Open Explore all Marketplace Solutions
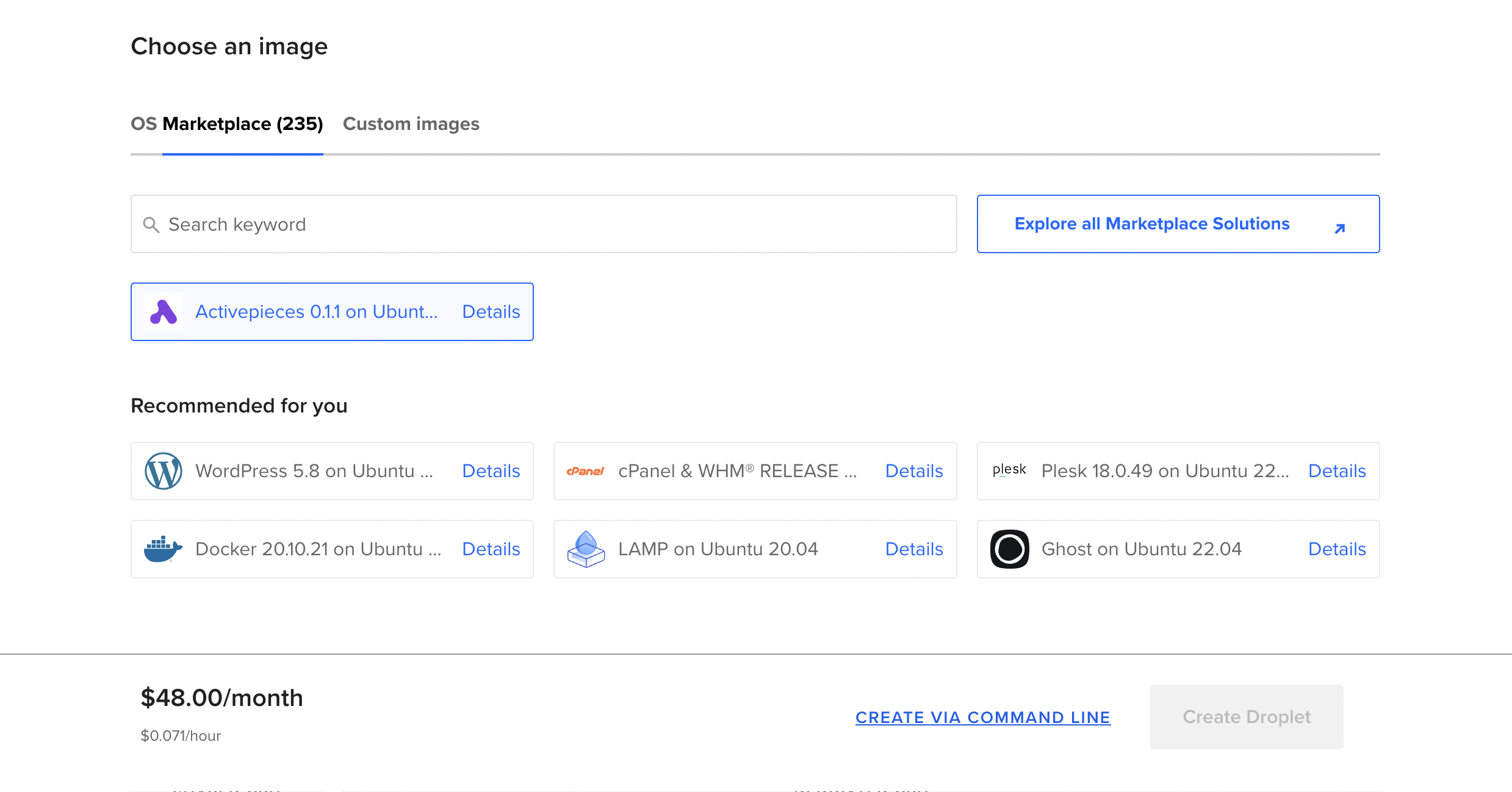The height and width of the screenshot is (792, 1512). click(x=1152, y=224)
